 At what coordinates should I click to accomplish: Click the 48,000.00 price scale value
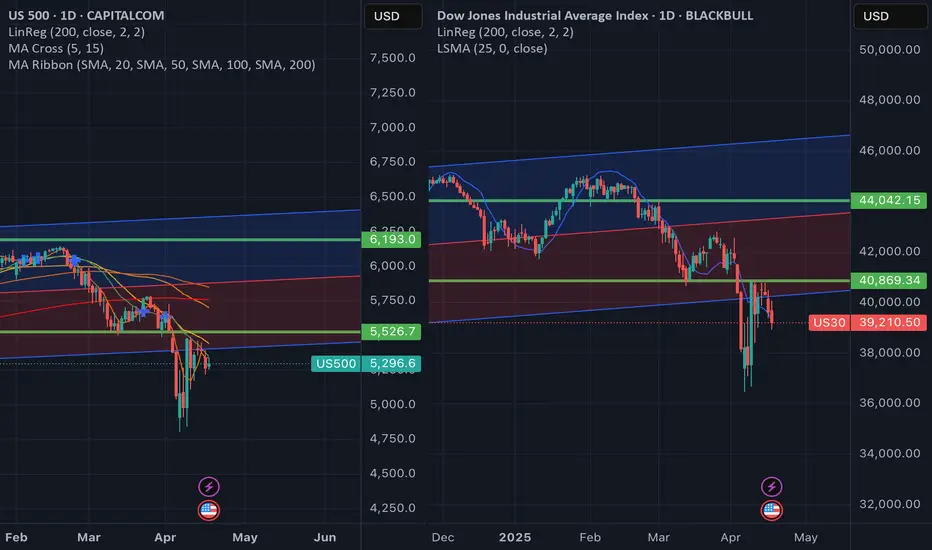click(x=890, y=100)
